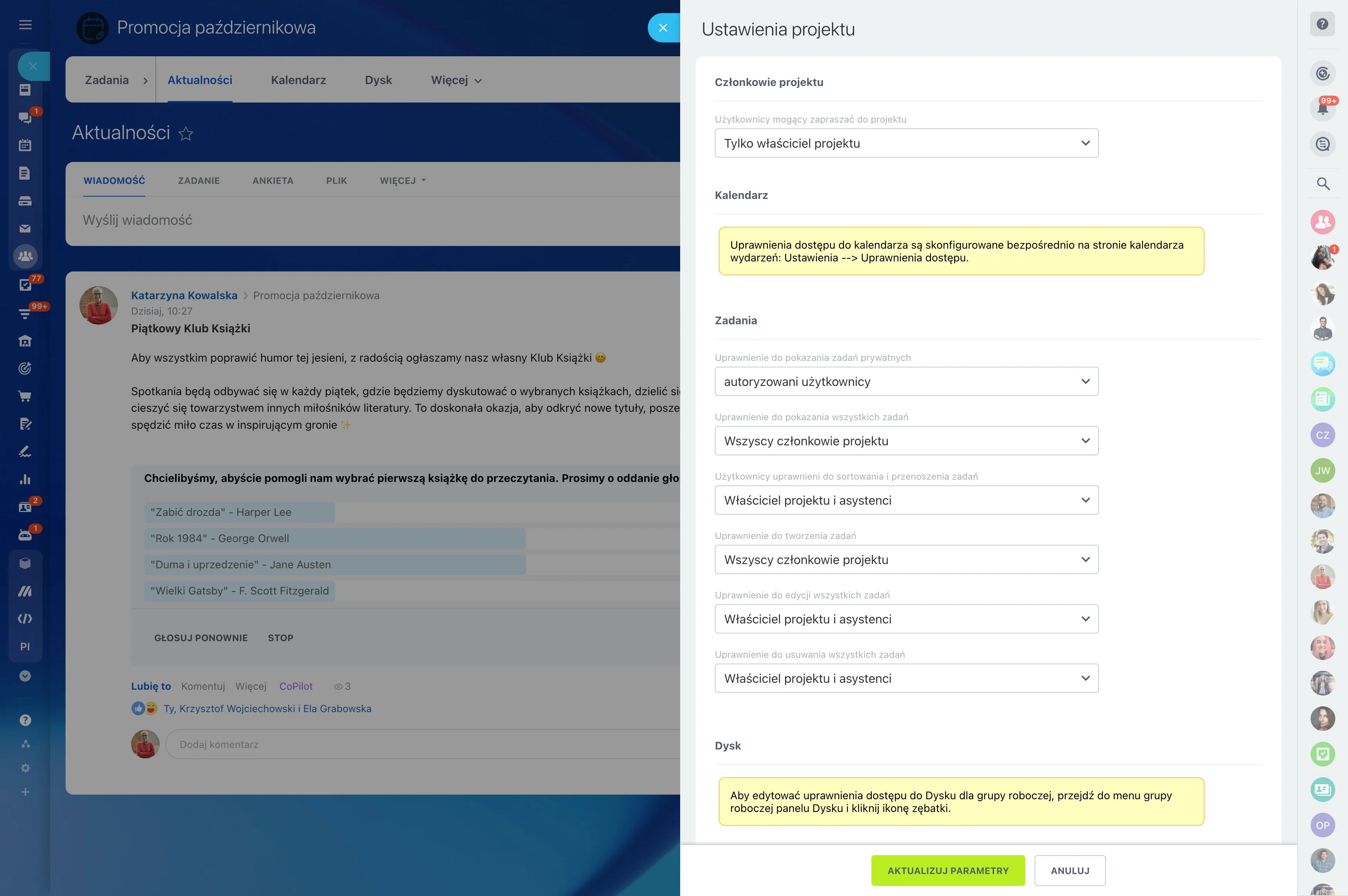The height and width of the screenshot is (896, 1348).
Task: Select the ANKIETA post tab
Action: [273, 180]
